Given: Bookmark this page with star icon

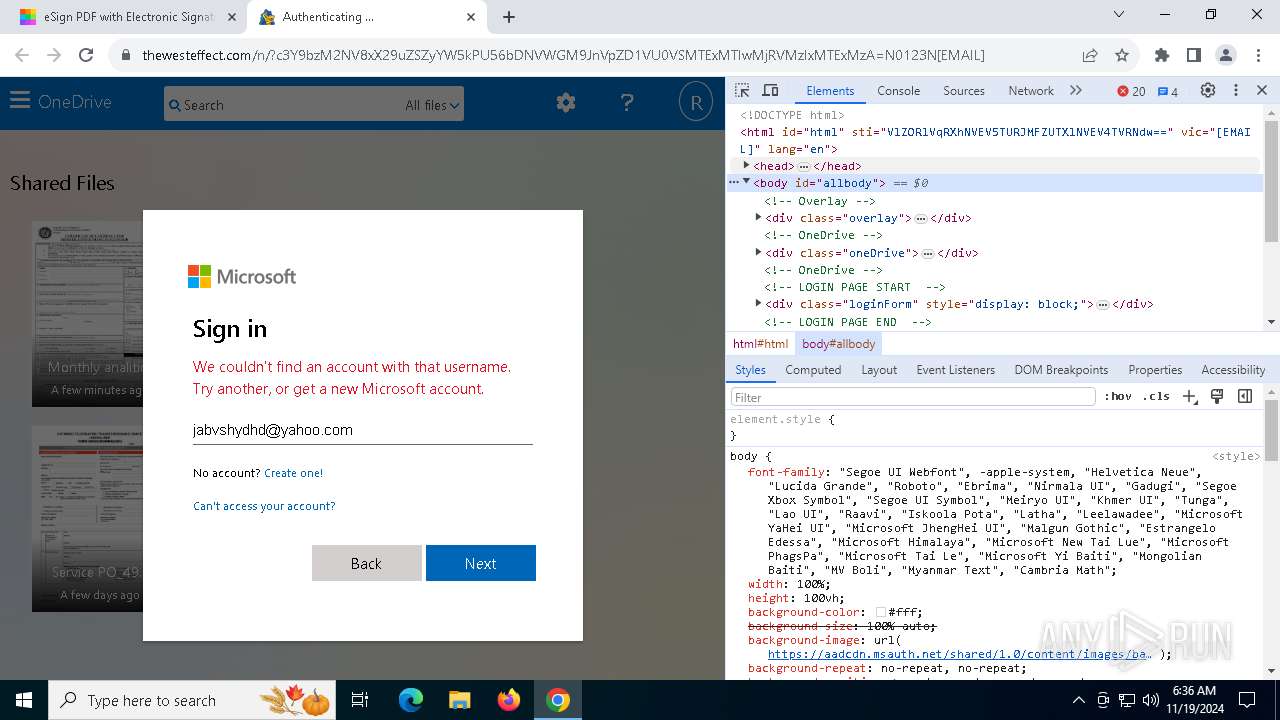Looking at the screenshot, I should click(x=1122, y=55).
